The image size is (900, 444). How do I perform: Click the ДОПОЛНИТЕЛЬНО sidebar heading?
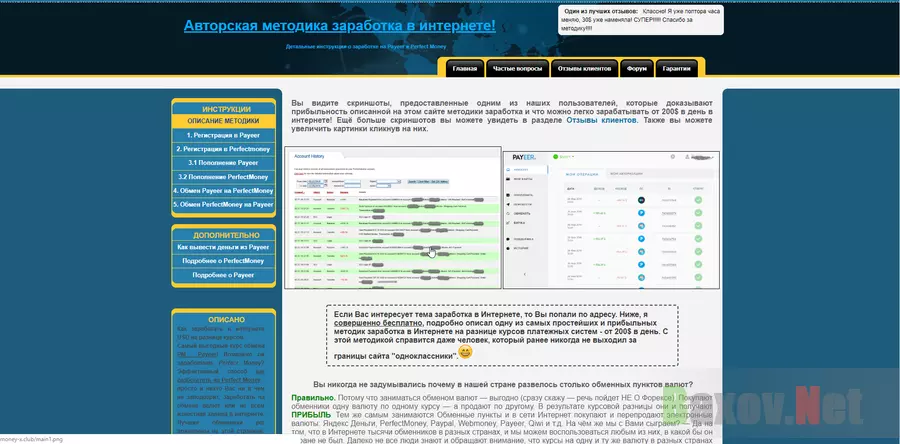(x=226, y=235)
